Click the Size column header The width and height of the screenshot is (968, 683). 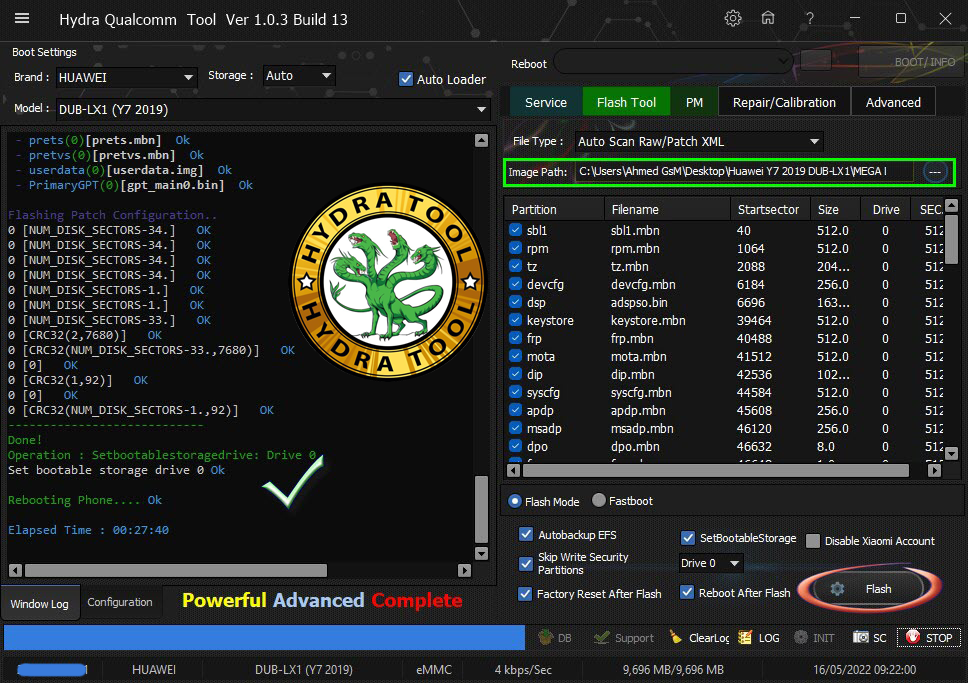tap(834, 209)
